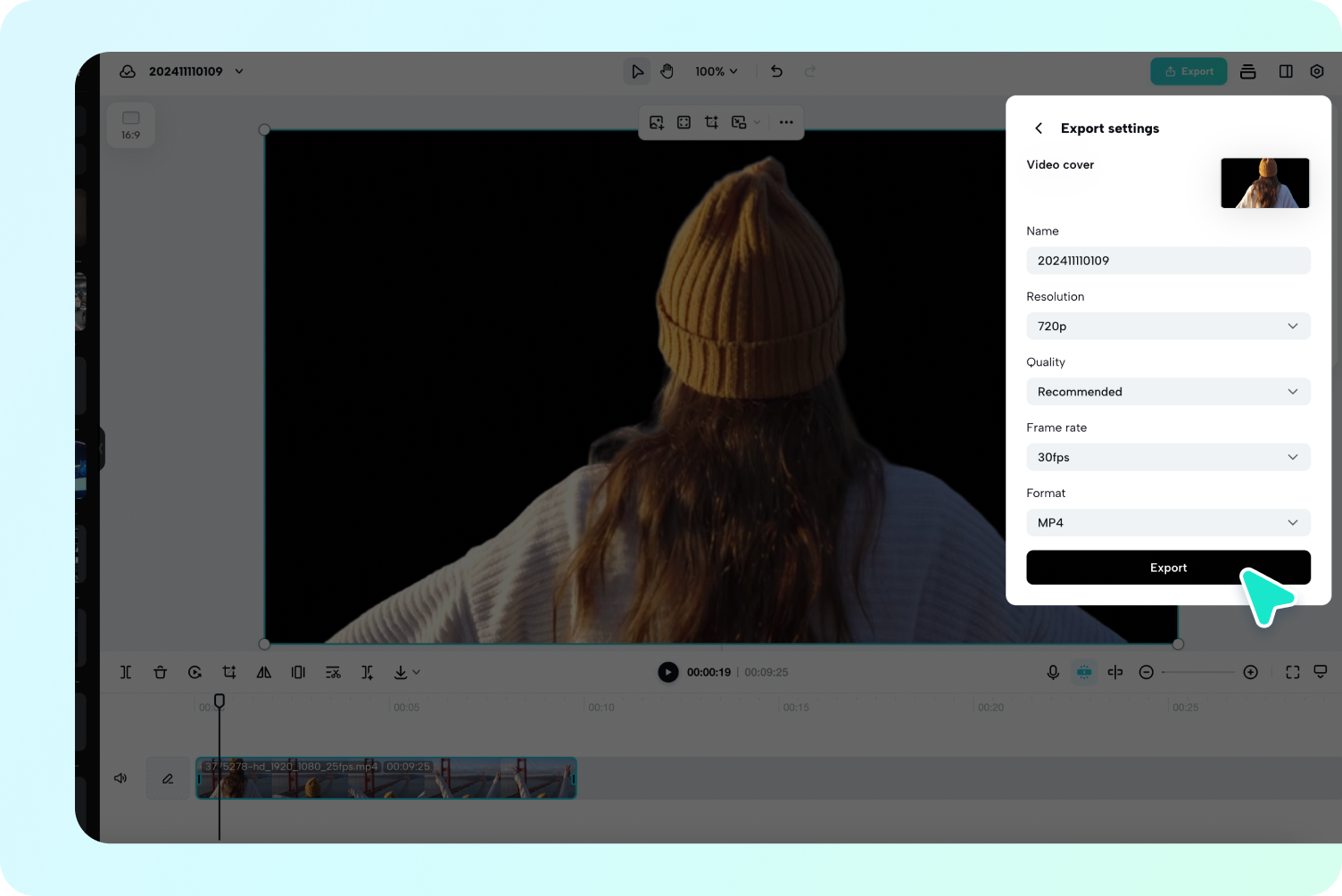The height and width of the screenshot is (896, 1342).
Task: Click the Delete clip icon
Action: point(160,672)
